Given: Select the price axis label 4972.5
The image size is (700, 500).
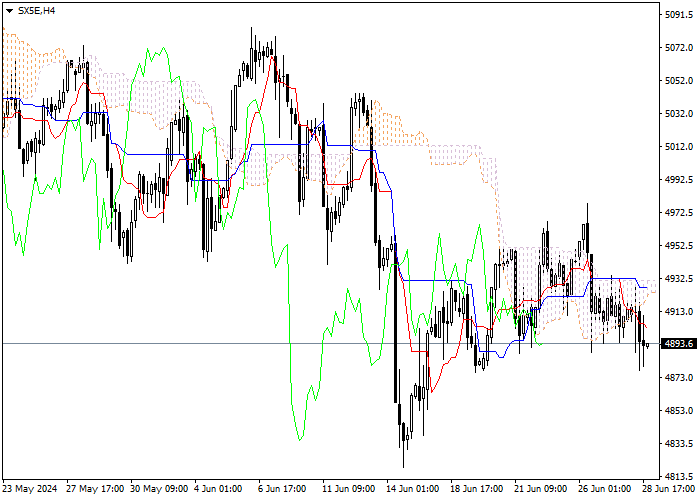Looking at the screenshot, I should 679,212.
